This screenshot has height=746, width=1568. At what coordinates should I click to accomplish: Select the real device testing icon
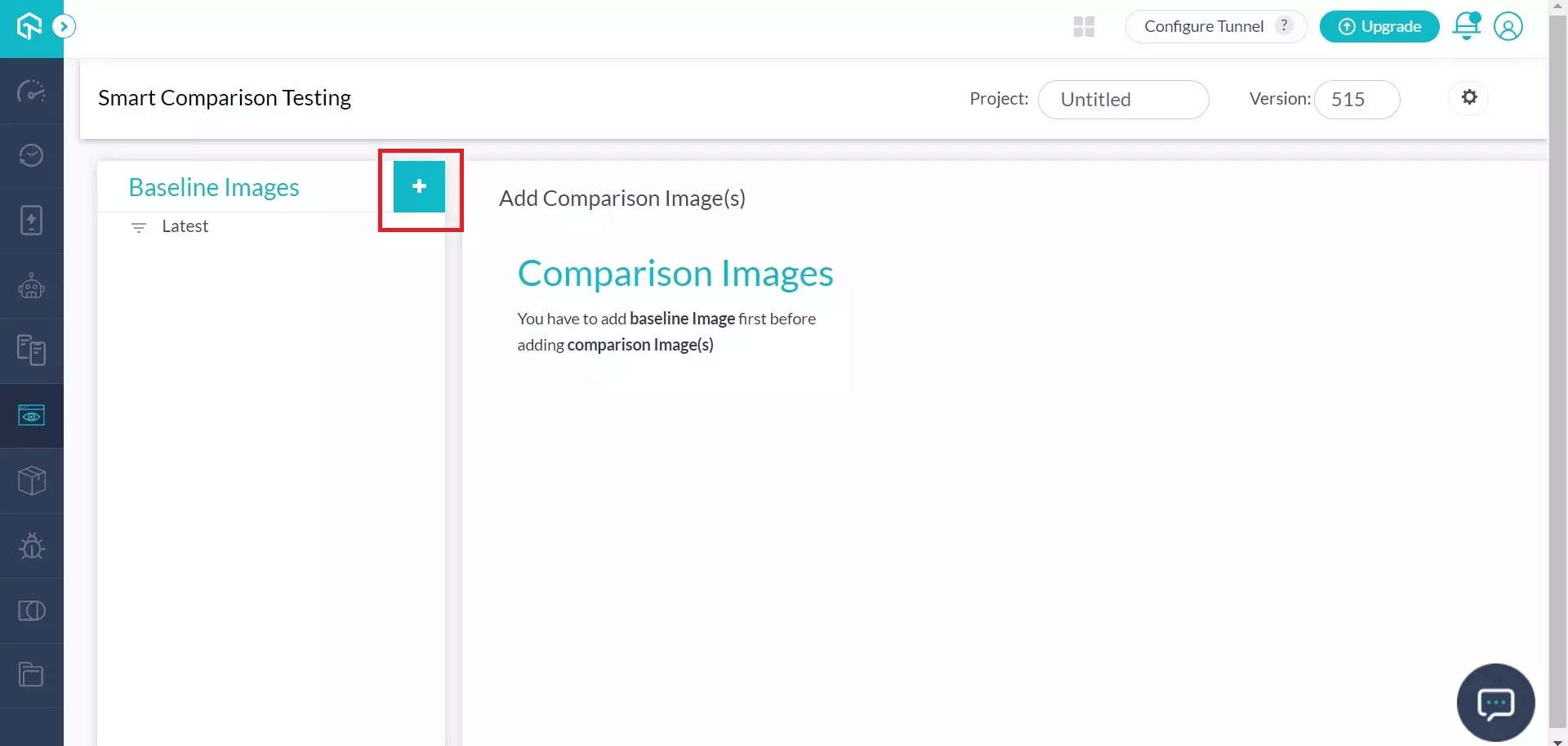(x=31, y=350)
